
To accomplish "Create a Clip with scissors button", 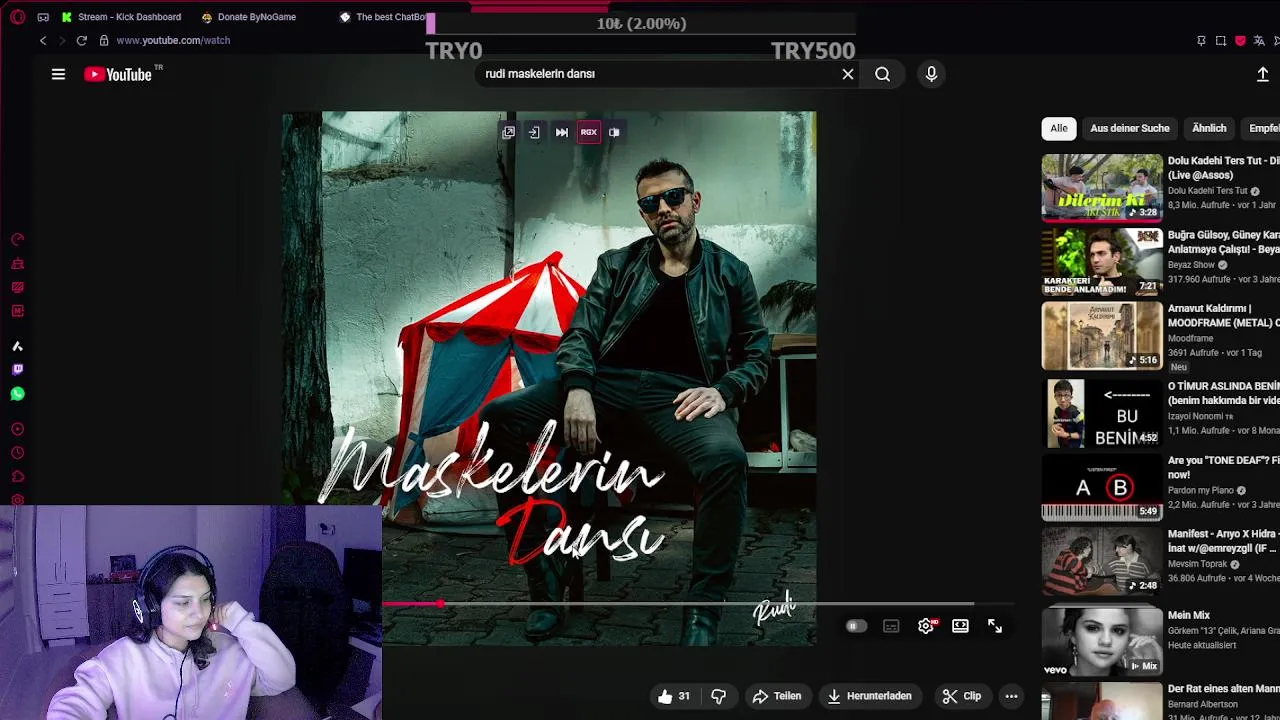I will click(962, 696).
